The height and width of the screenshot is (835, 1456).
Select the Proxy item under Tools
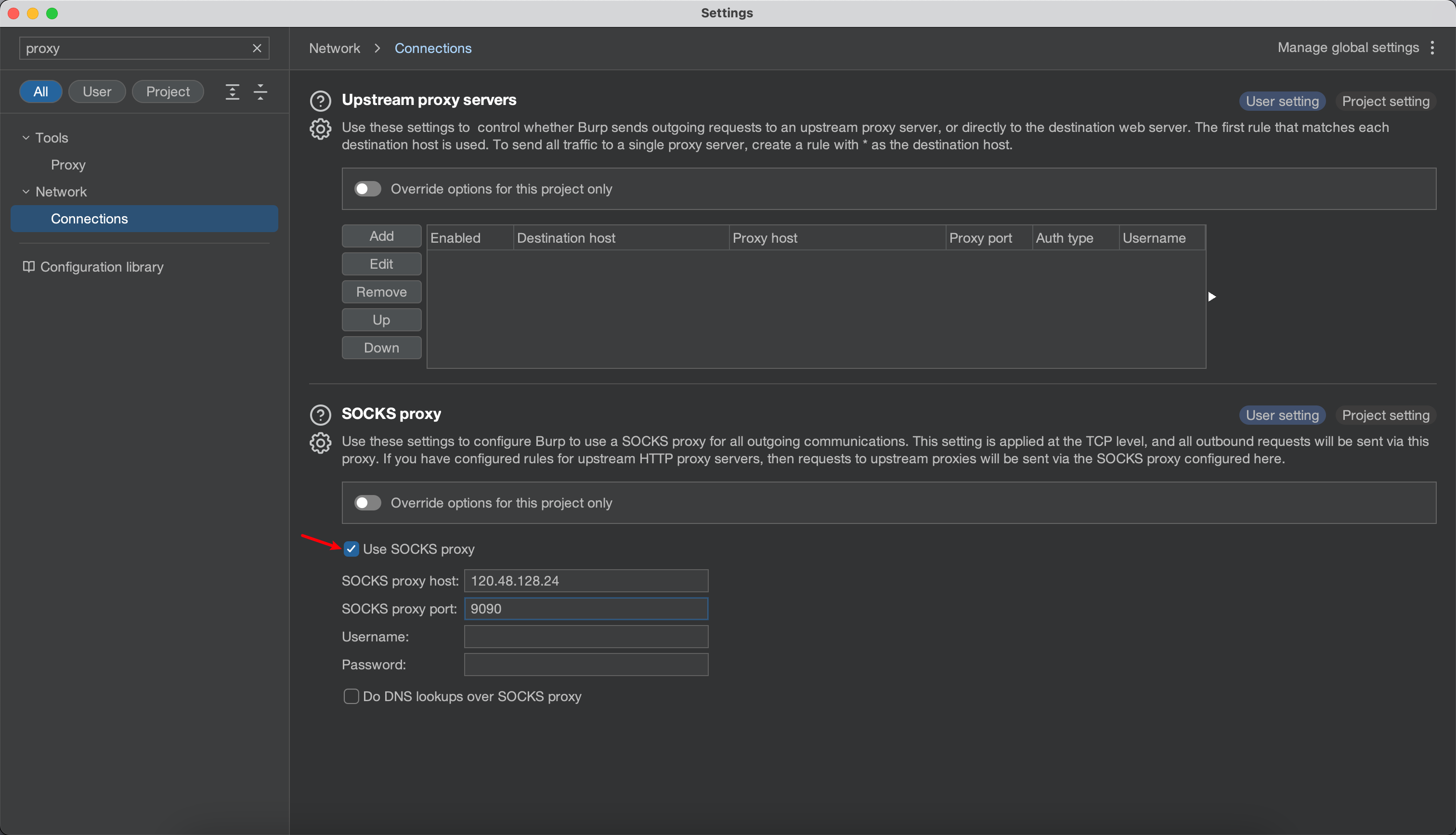tap(68, 165)
